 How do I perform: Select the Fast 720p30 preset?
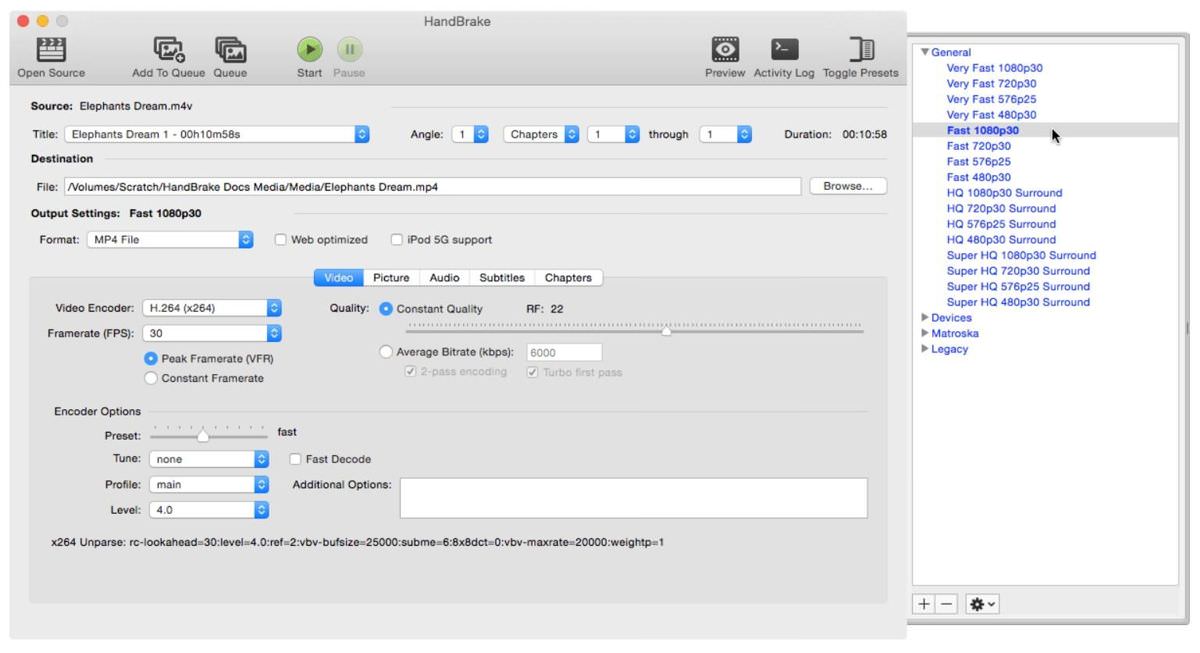click(x=979, y=146)
